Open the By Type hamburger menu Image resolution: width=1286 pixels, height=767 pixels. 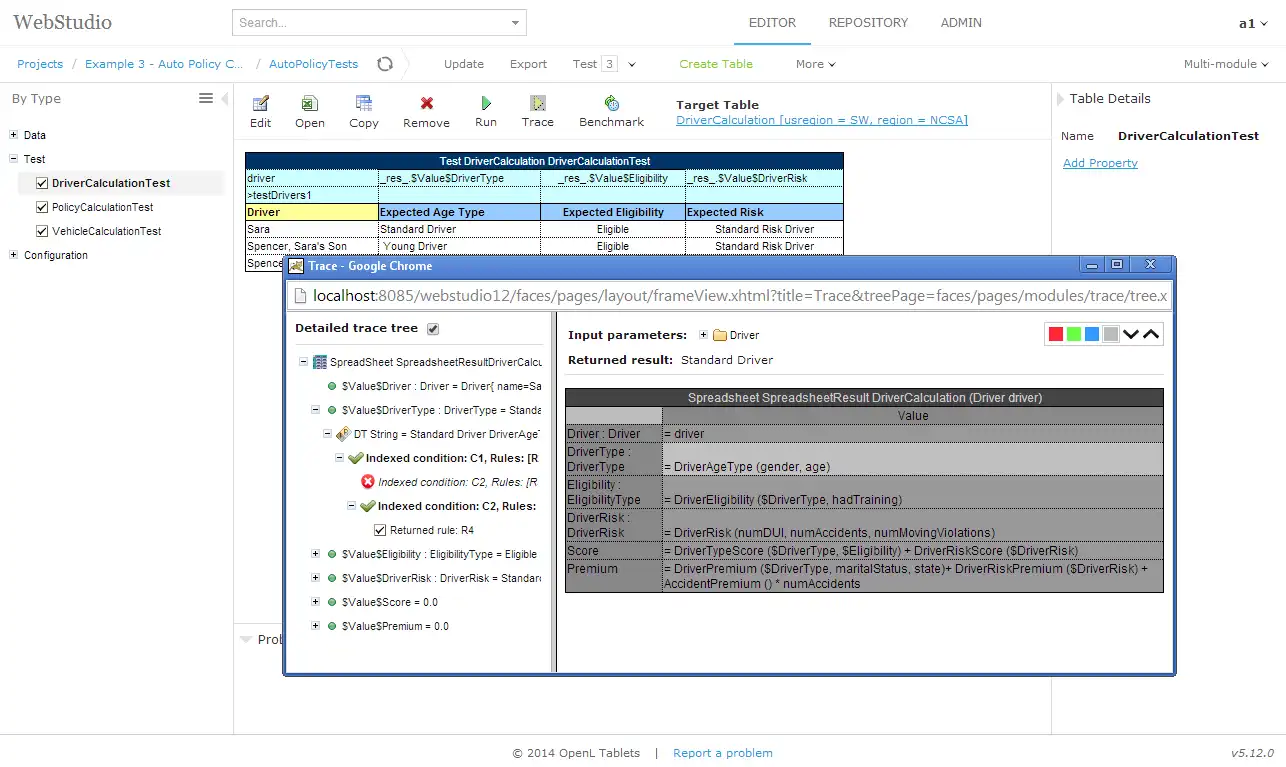(206, 98)
